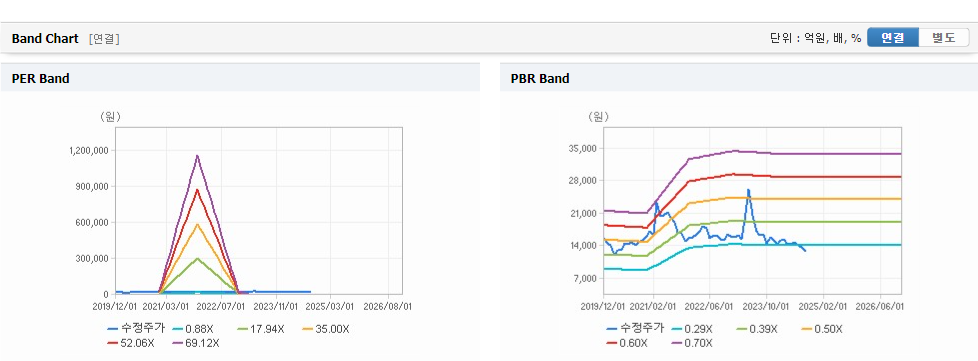Viewport: 978px width, 361px height.
Task: Toggle 0.60X legend series
Action: click(627, 343)
